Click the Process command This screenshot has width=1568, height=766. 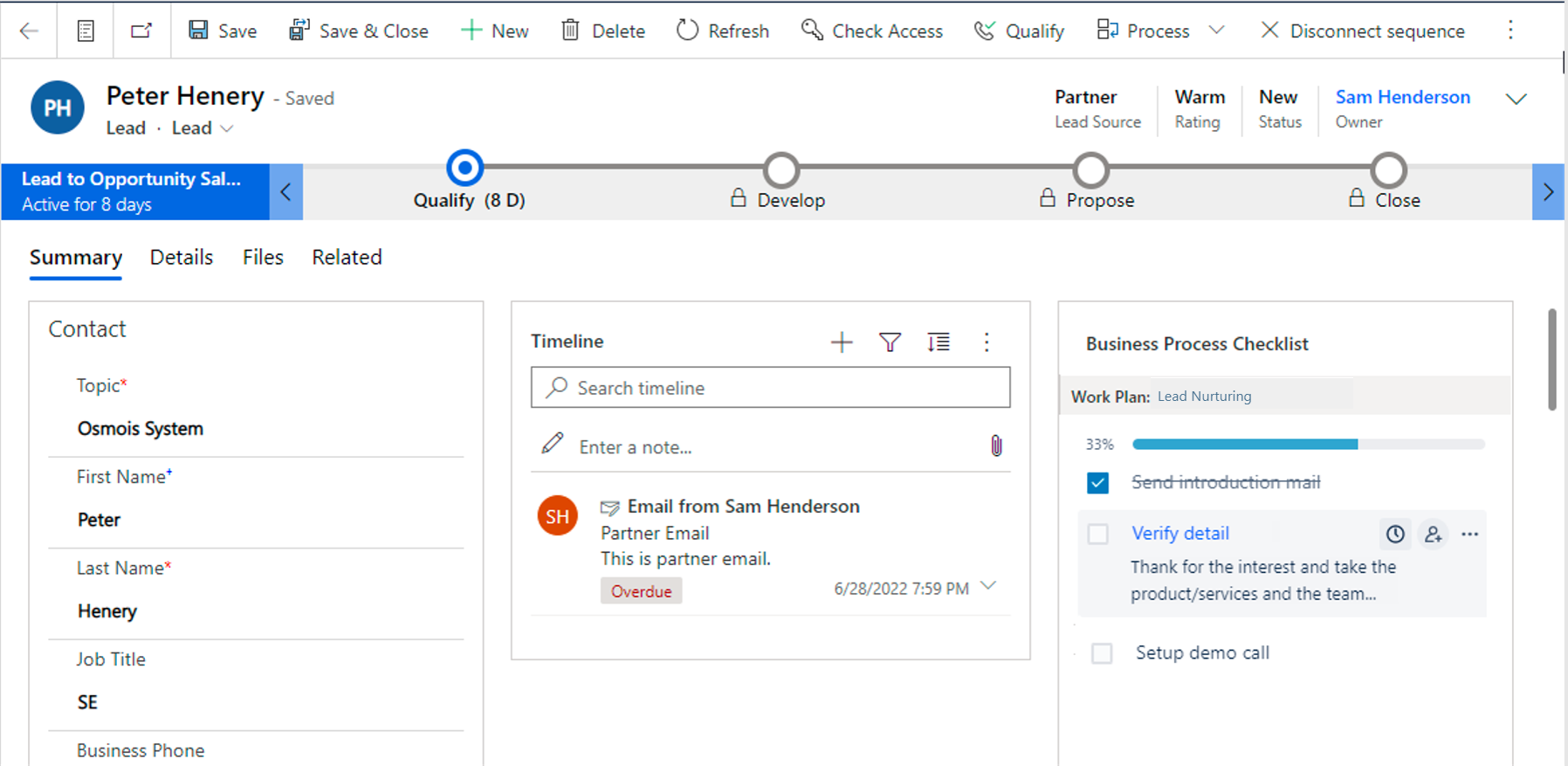coord(1143,31)
